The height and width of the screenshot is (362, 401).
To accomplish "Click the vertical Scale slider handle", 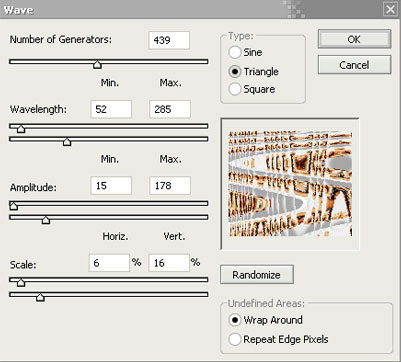I will 40,297.
